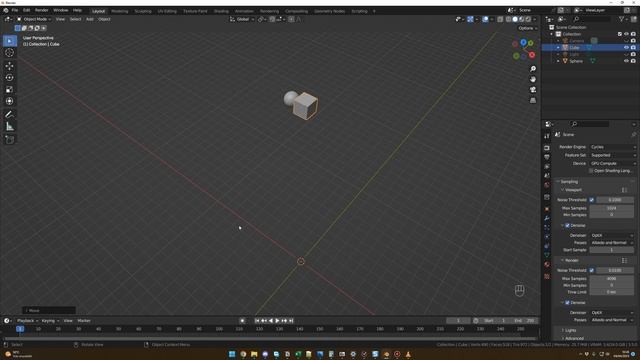
Task: Hide Cube with its eye icon
Action: click(x=626, y=48)
